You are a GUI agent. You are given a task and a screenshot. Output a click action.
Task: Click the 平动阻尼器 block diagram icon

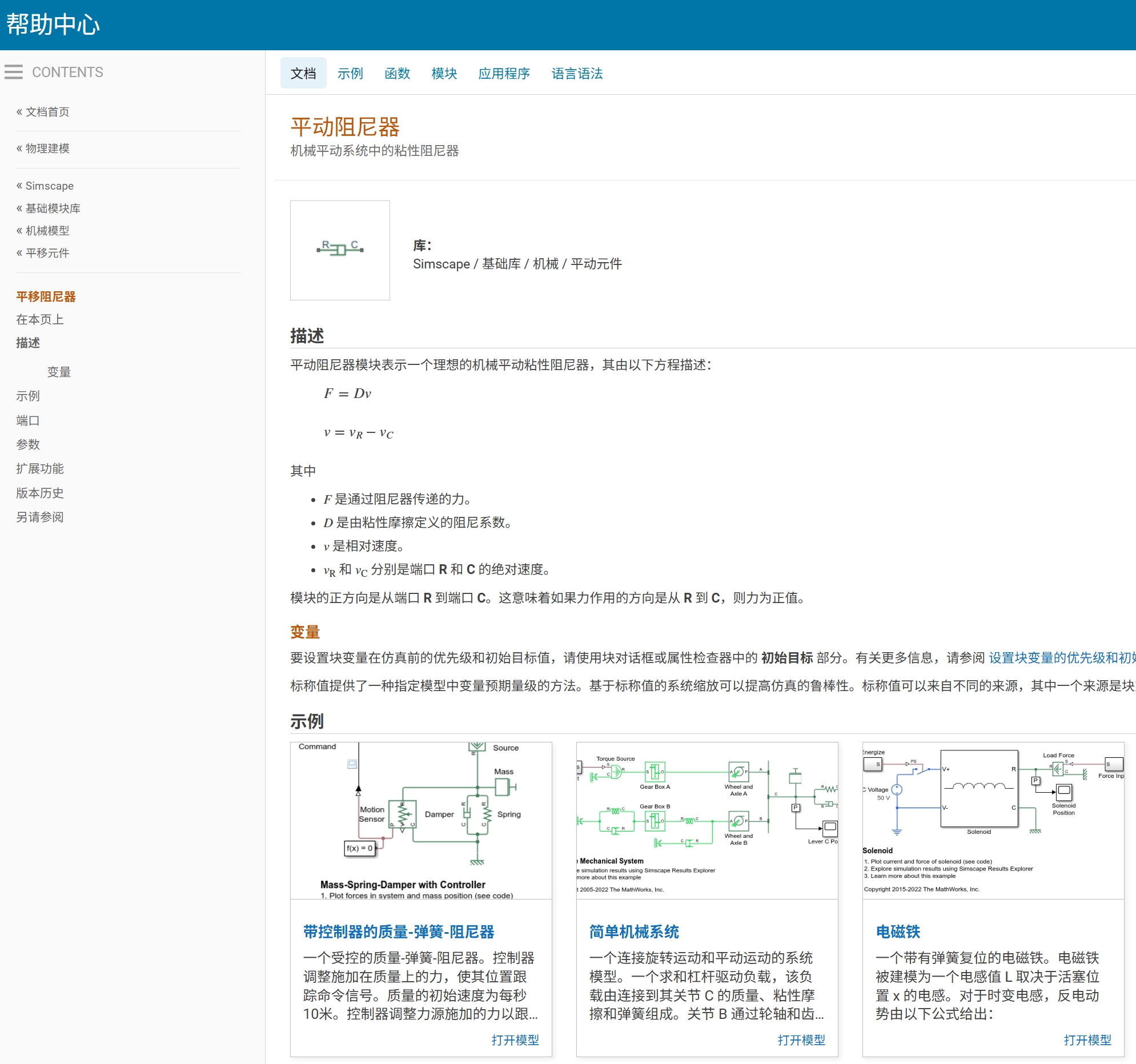[x=340, y=250]
